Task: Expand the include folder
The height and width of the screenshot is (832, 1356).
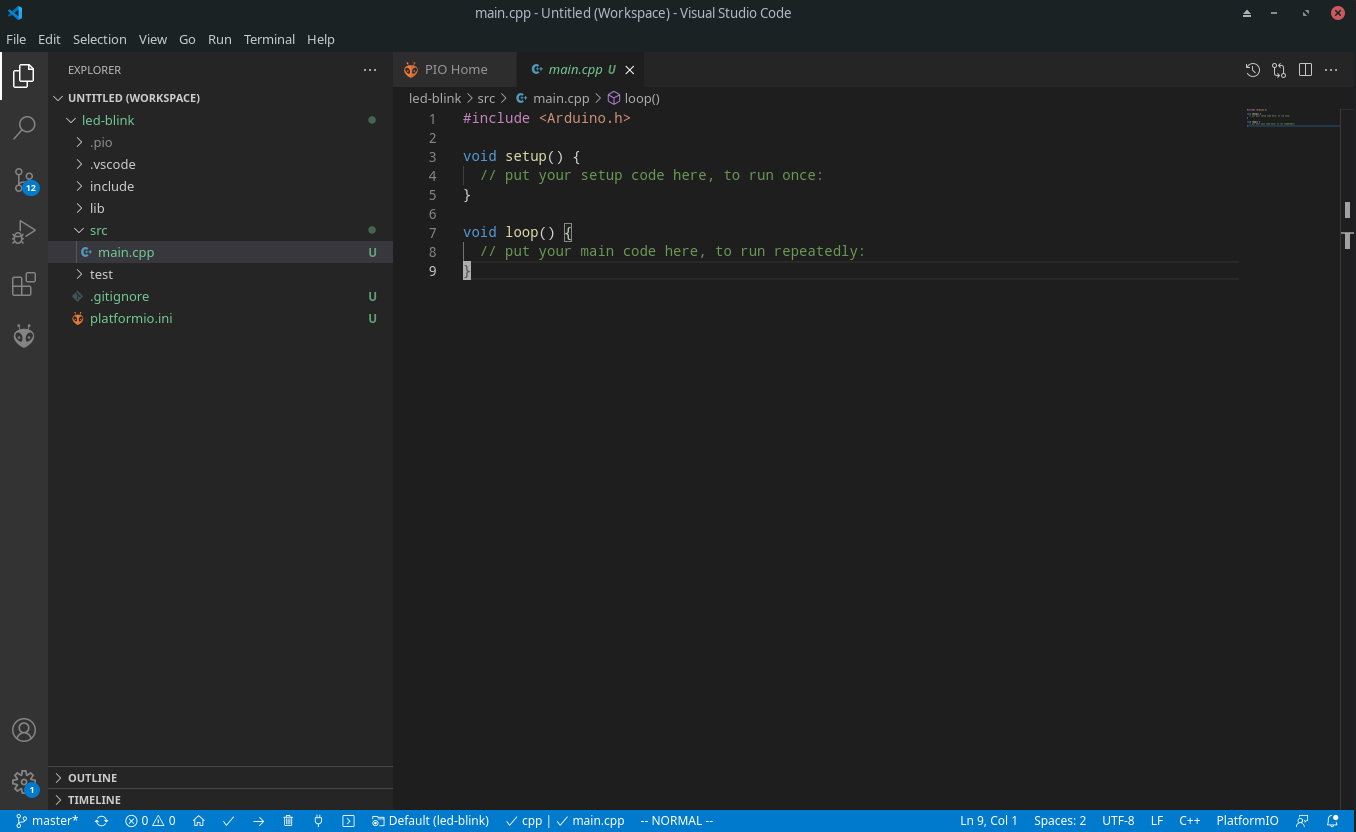Action: point(220,186)
